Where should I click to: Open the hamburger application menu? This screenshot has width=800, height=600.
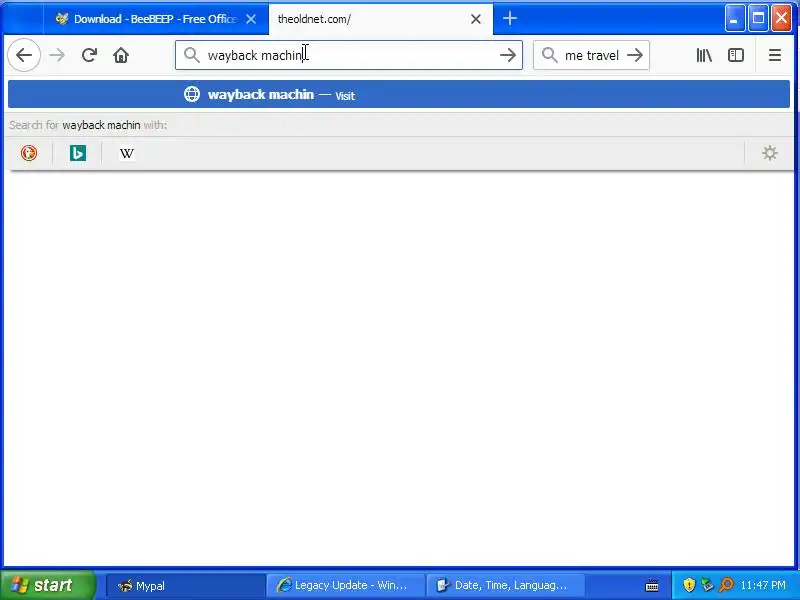click(774, 55)
